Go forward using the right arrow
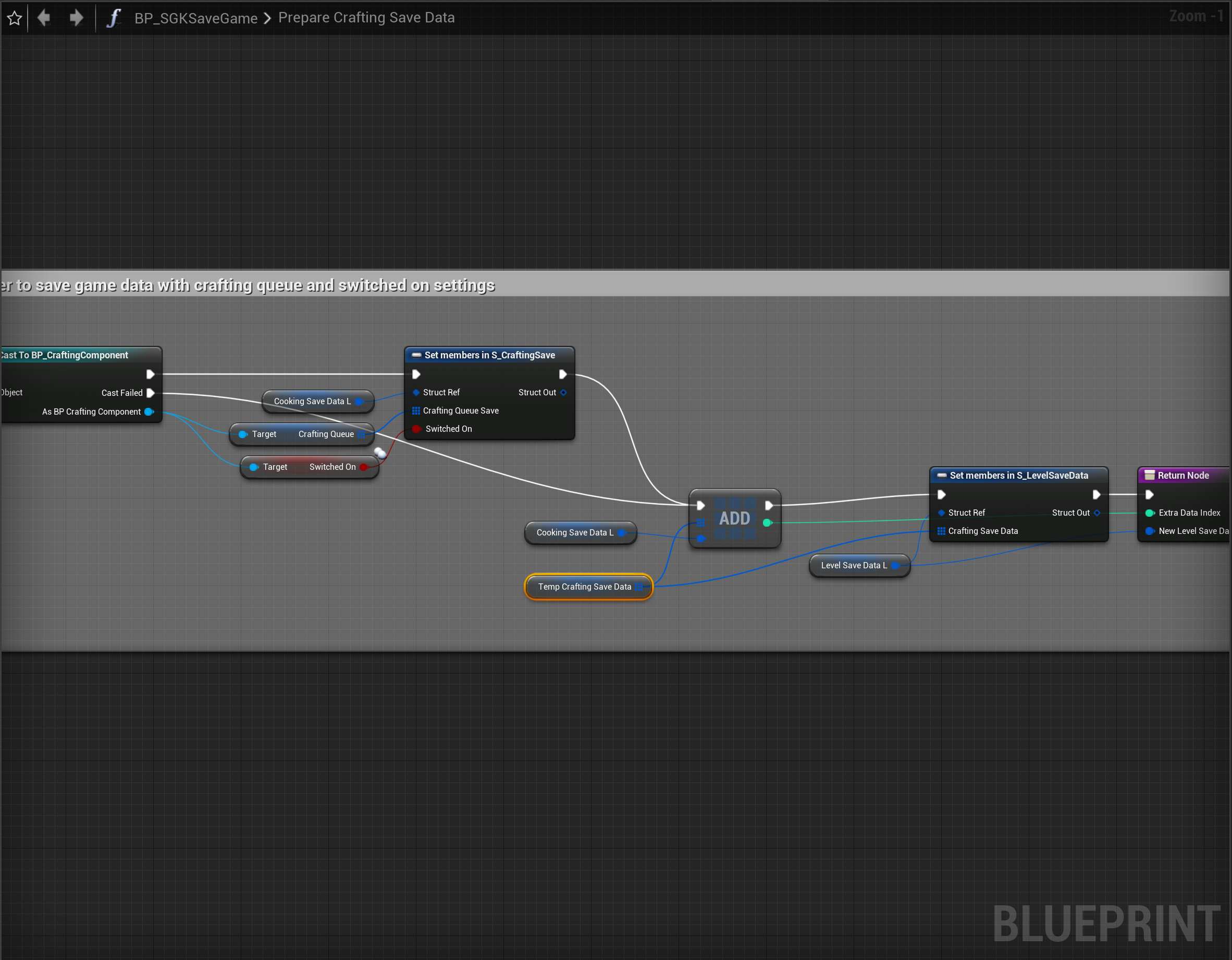 (76, 18)
